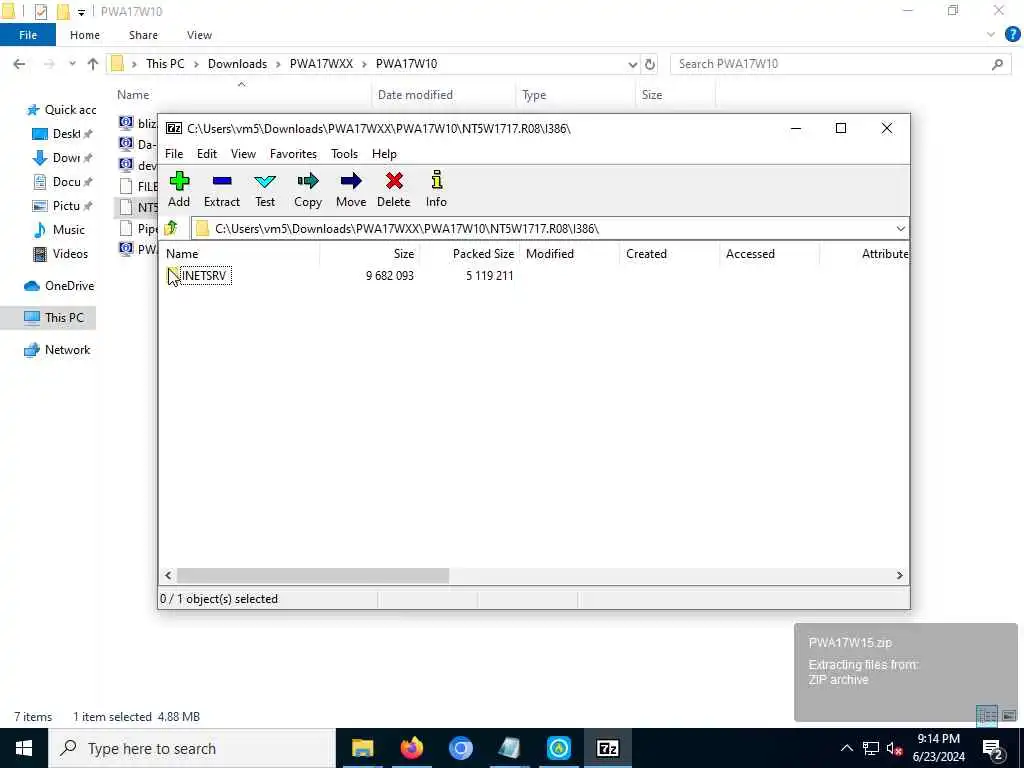Open Documents in Explorer sidebar
The height and width of the screenshot is (768, 1024).
click(63, 182)
